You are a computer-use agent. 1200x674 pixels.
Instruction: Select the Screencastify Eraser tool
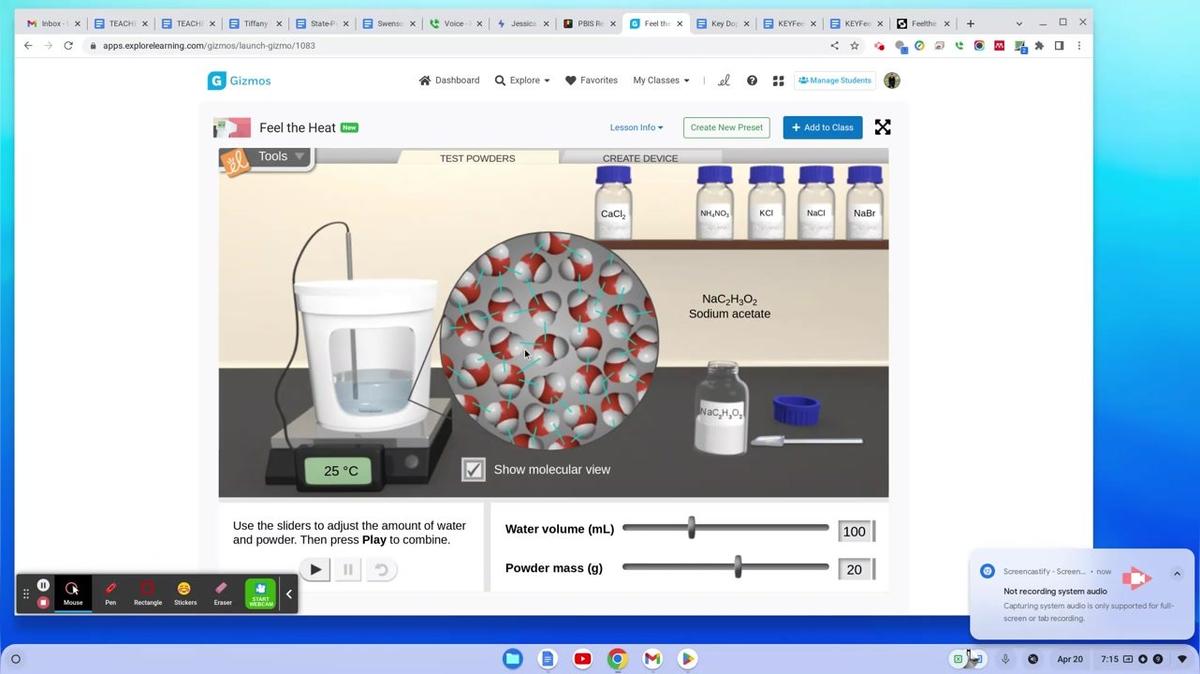[x=222, y=592]
